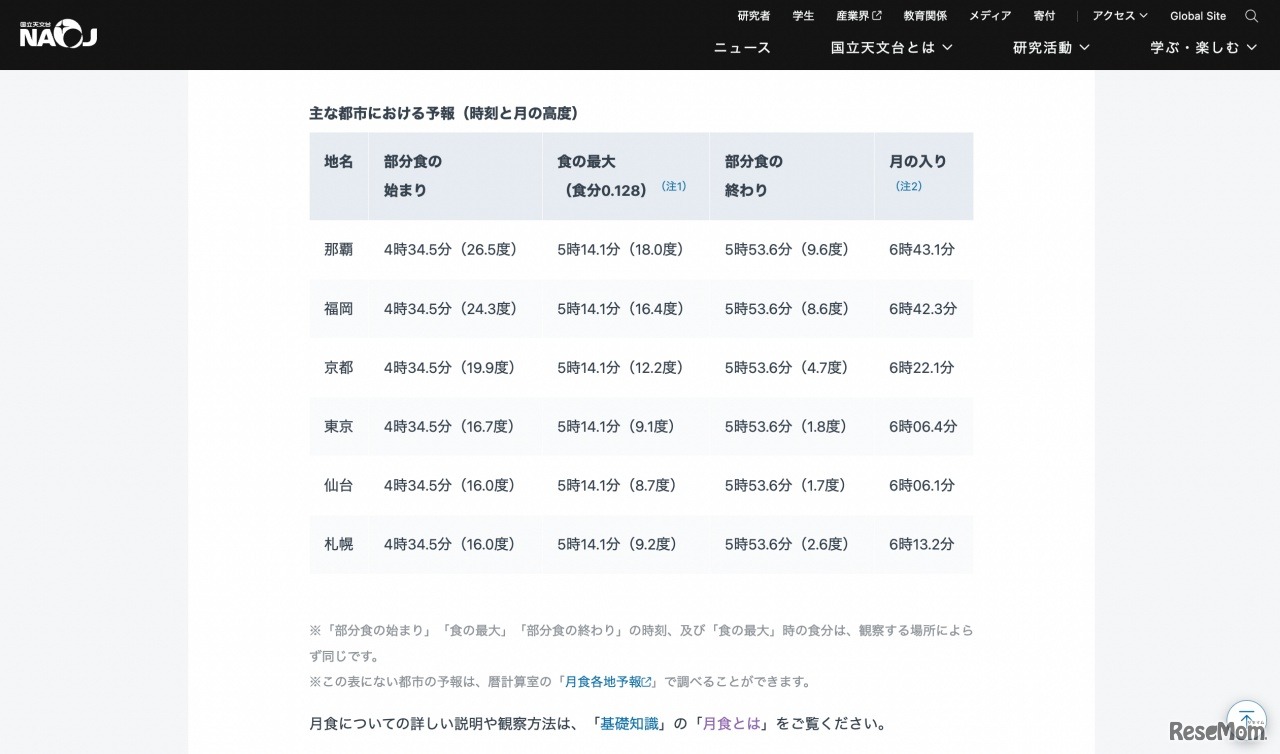Open 教育関係 link
This screenshot has width=1280, height=754.
pyautogui.click(x=925, y=16)
